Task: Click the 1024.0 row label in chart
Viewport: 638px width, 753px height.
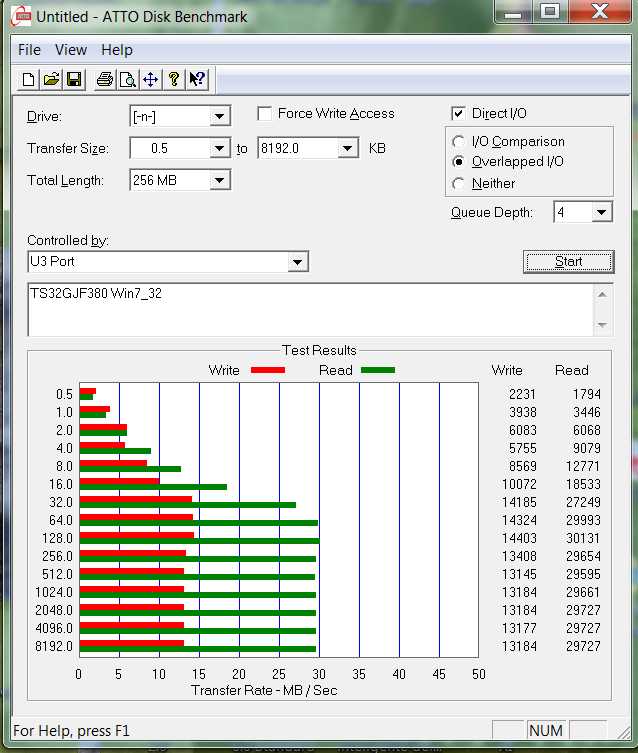Action: (54, 593)
